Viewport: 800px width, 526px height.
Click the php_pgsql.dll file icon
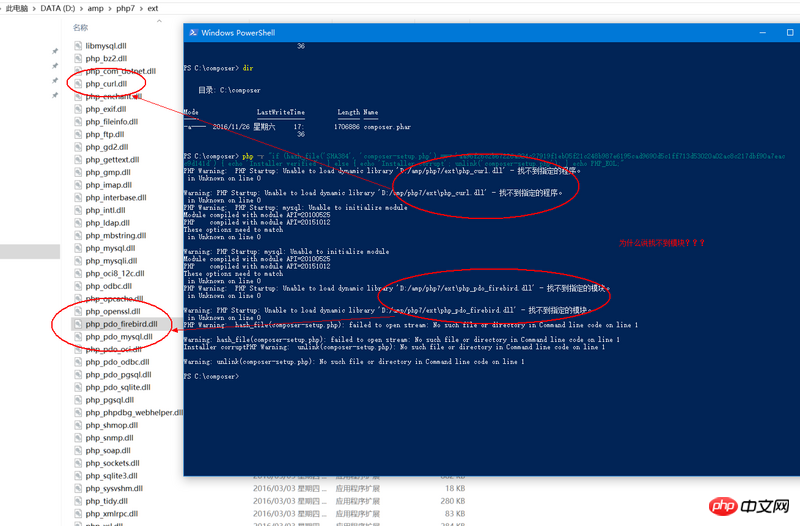click(78, 400)
